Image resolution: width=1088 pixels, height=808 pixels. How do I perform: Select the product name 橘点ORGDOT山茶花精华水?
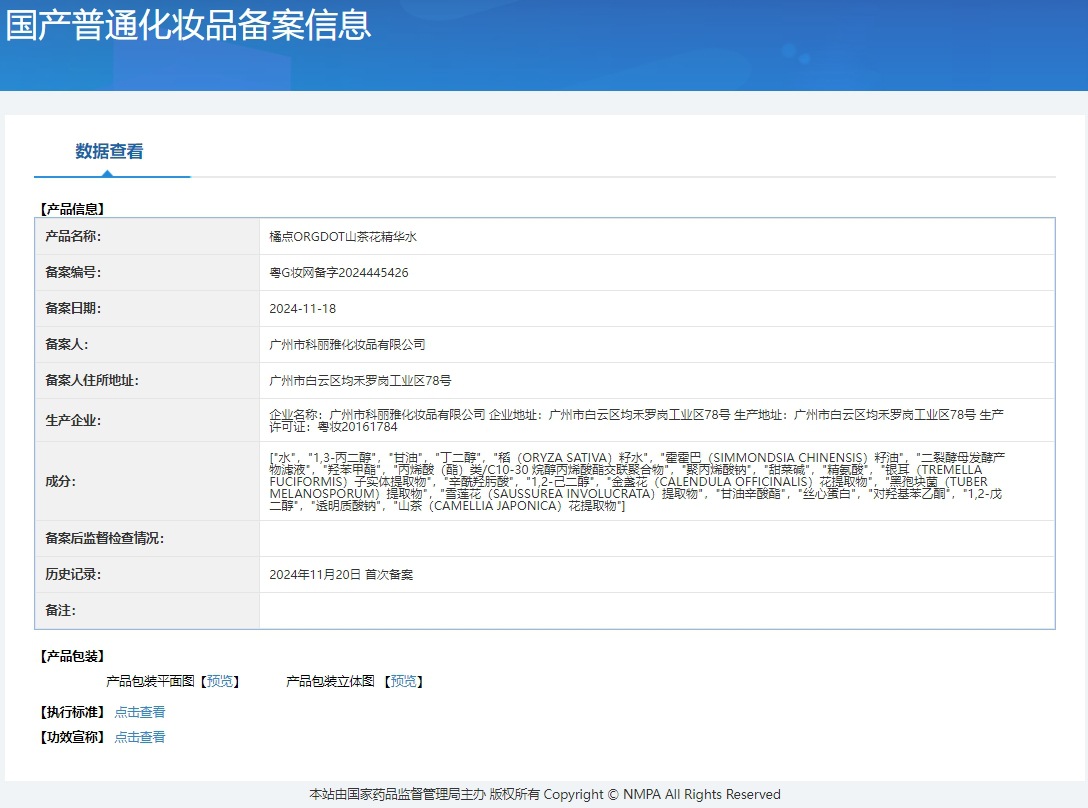click(x=343, y=237)
